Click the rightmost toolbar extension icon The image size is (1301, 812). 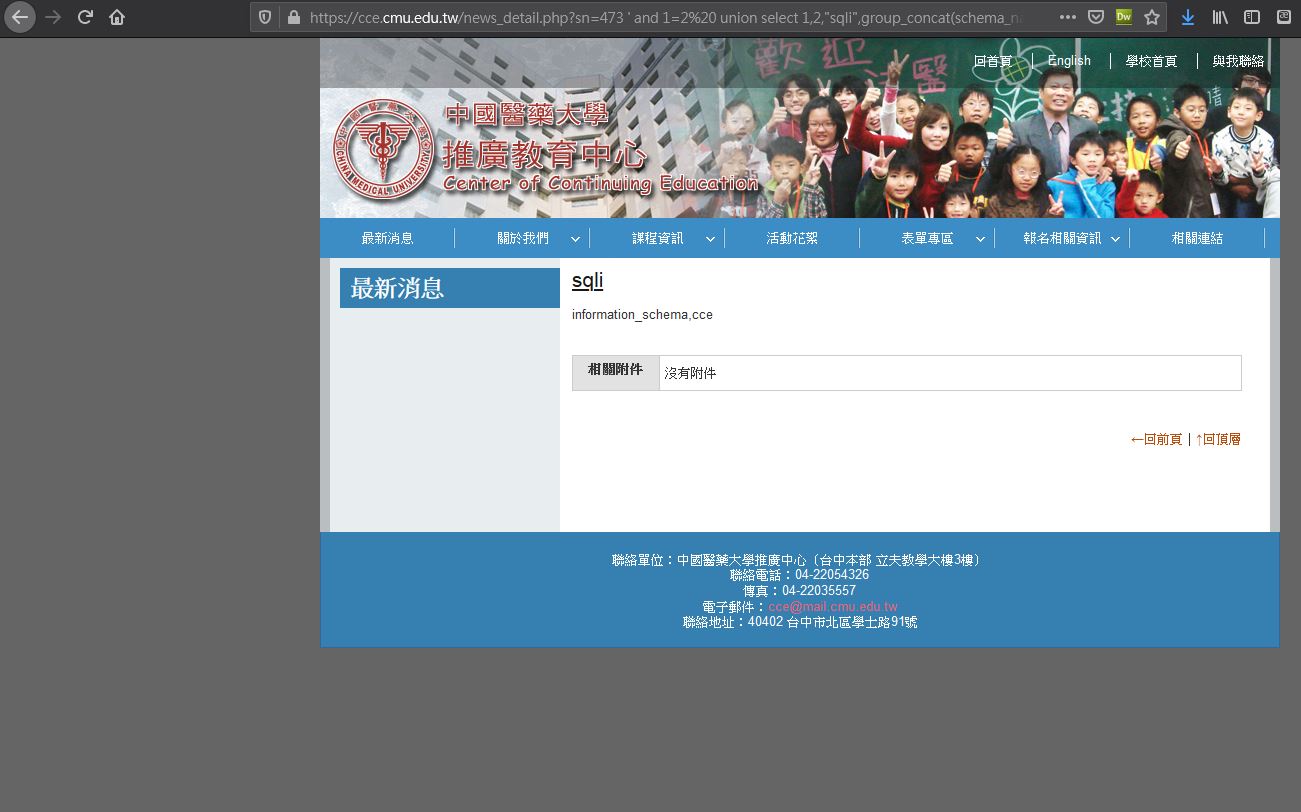pyautogui.click(x=1284, y=17)
